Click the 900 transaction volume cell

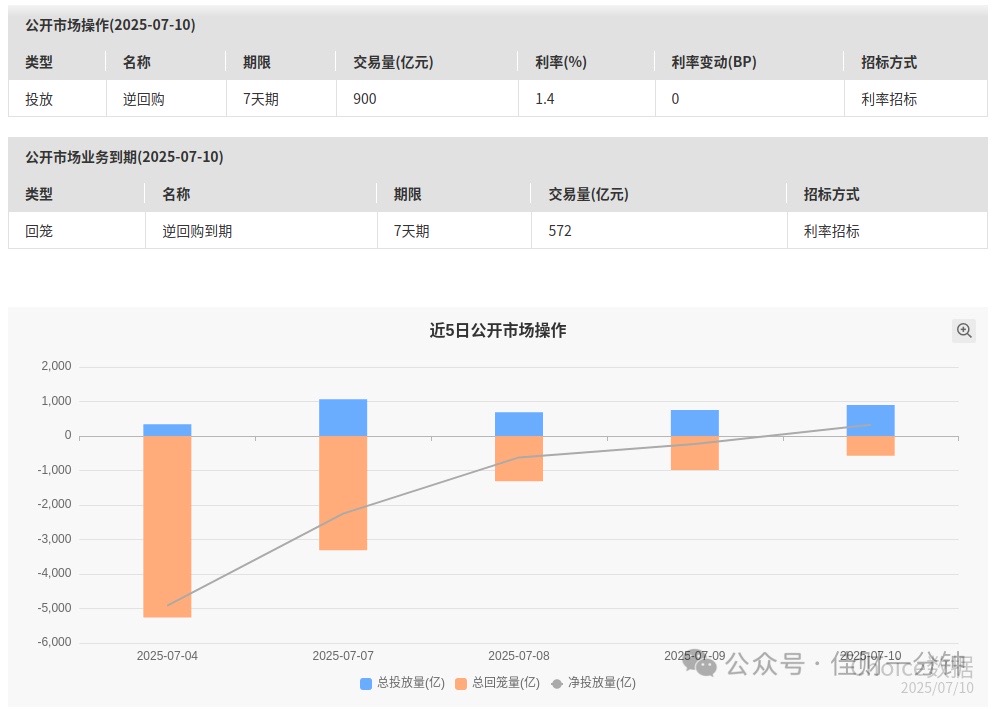pos(365,99)
